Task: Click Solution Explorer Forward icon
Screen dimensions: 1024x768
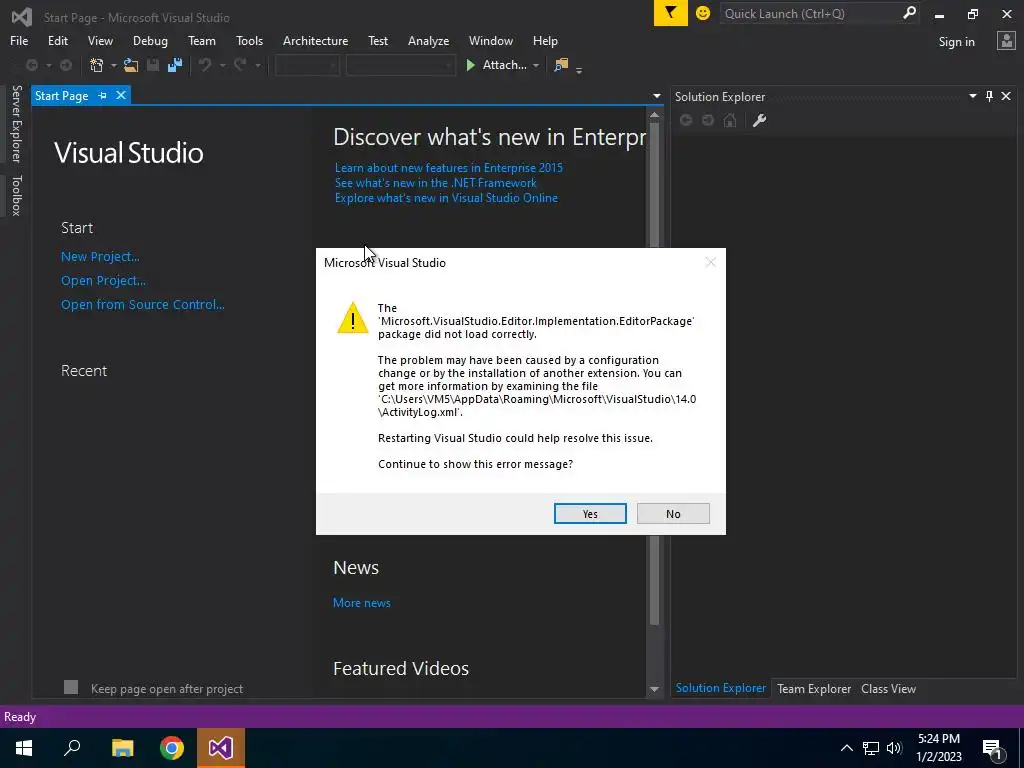Action: [x=708, y=120]
